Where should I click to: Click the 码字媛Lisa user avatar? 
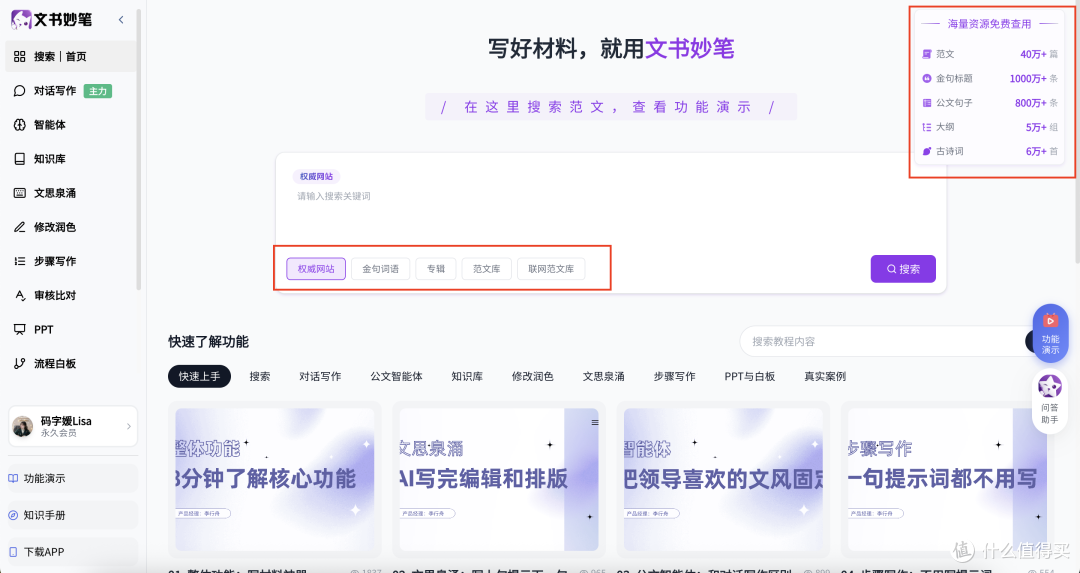23,426
